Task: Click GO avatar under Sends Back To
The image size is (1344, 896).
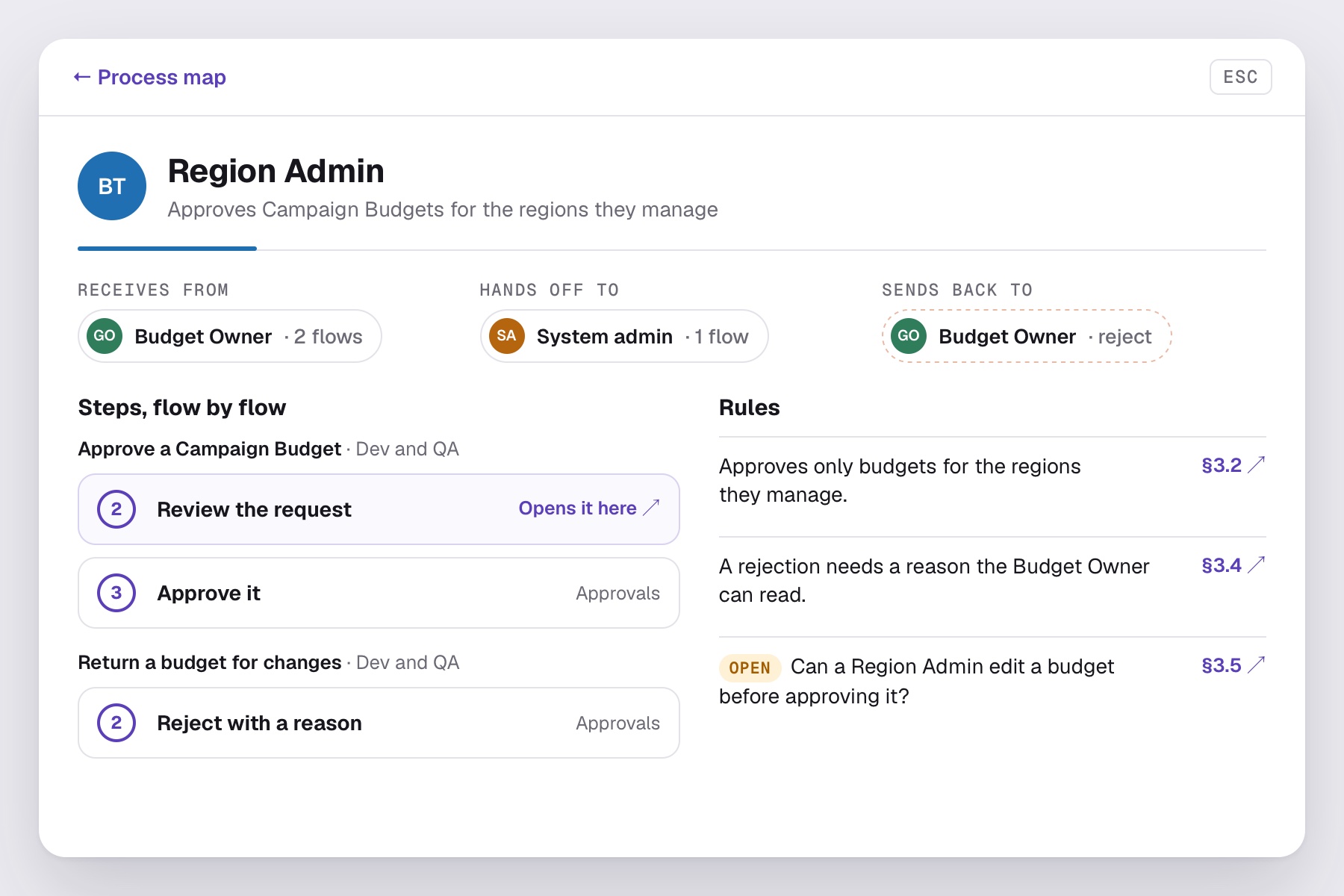Action: [909, 336]
